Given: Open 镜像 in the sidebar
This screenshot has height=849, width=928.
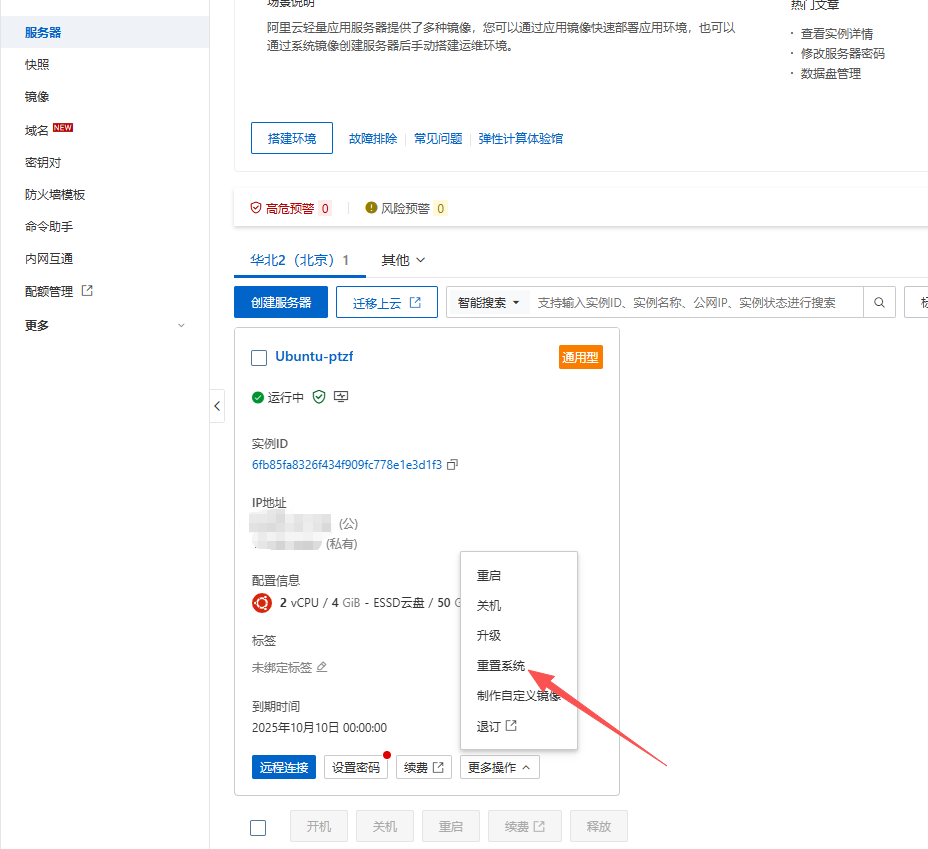Looking at the screenshot, I should coord(37,96).
